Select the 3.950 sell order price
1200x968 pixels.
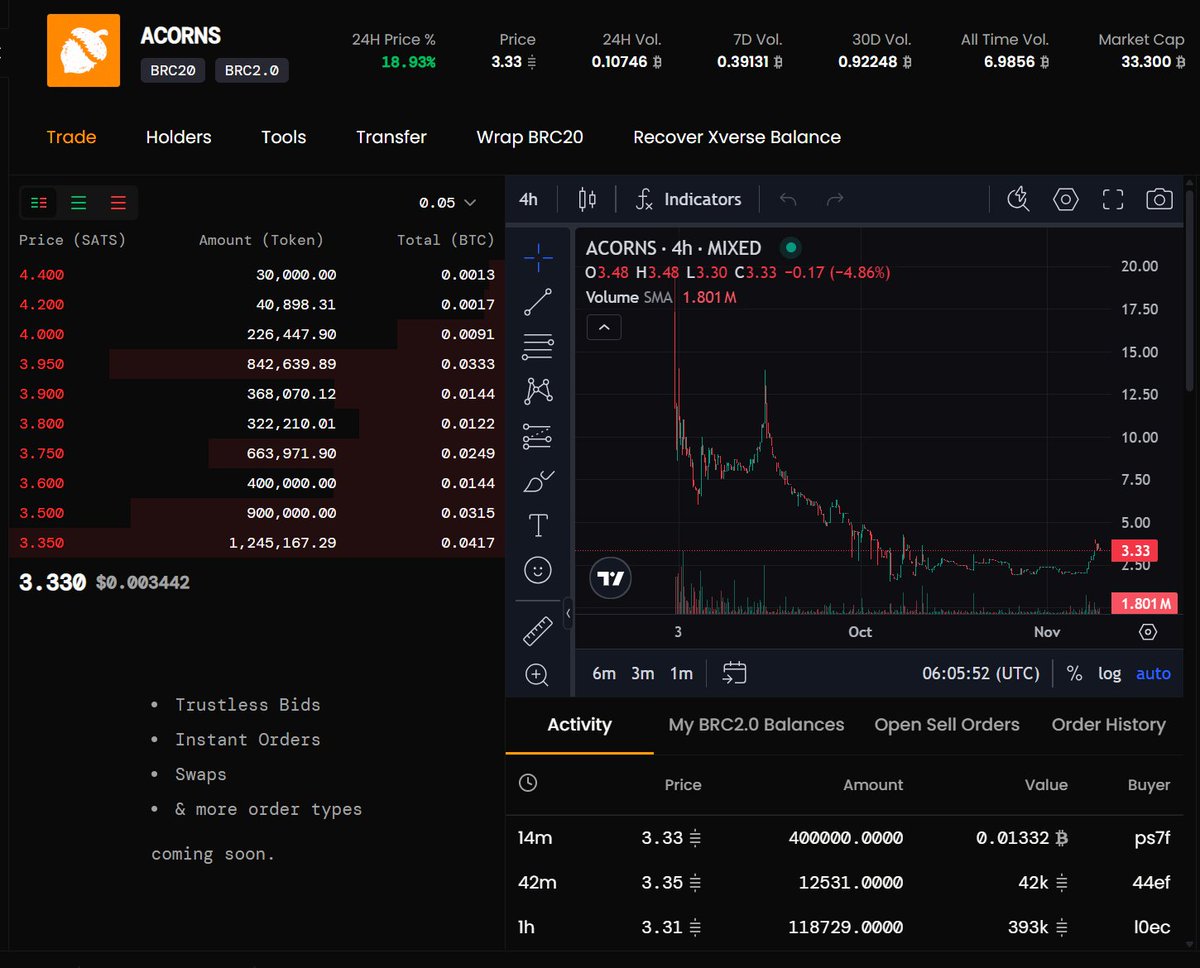(41, 364)
